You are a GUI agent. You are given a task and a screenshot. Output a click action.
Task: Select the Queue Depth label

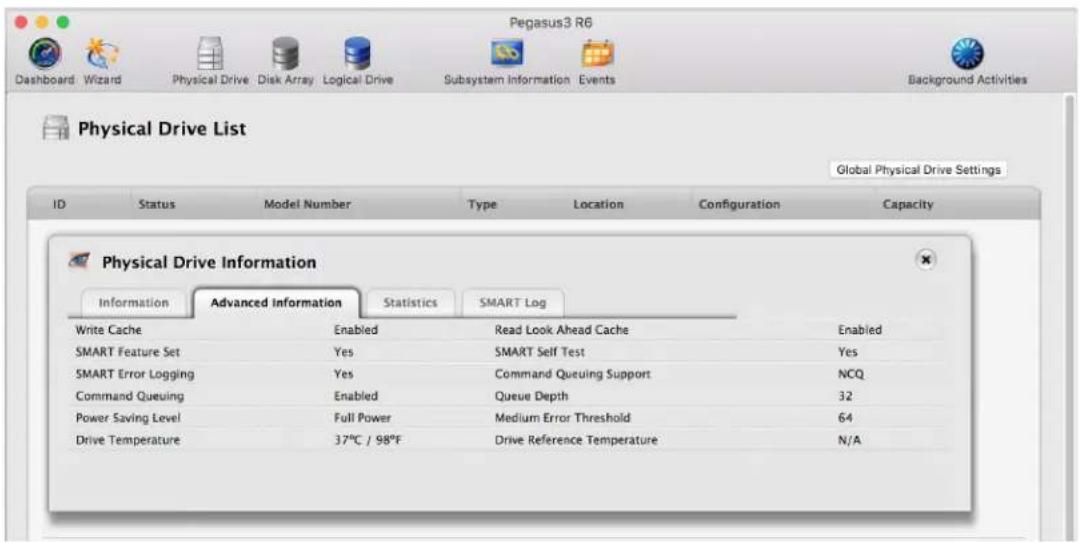click(x=531, y=396)
